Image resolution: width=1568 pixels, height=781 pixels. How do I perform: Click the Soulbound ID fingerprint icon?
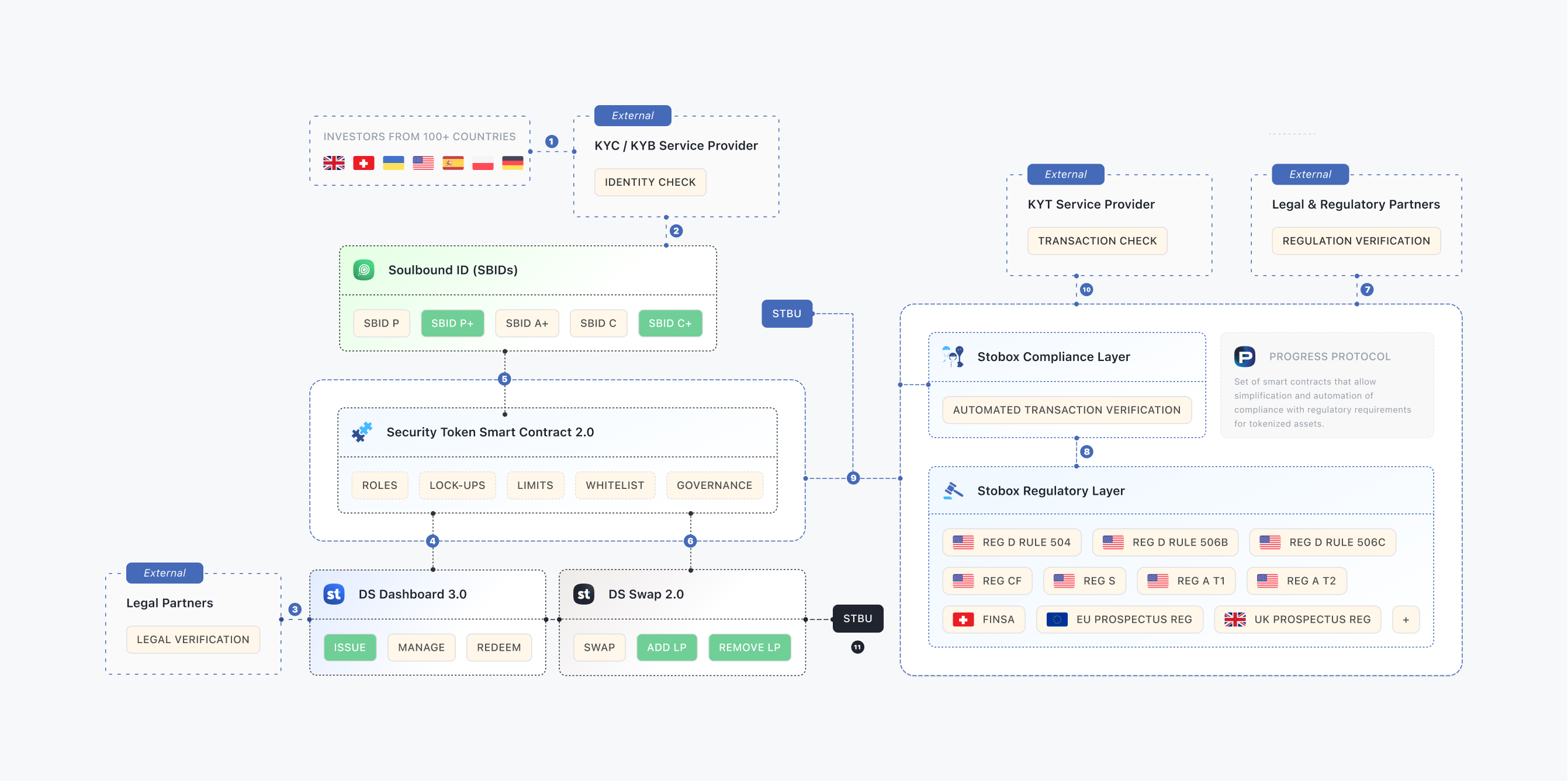click(364, 269)
